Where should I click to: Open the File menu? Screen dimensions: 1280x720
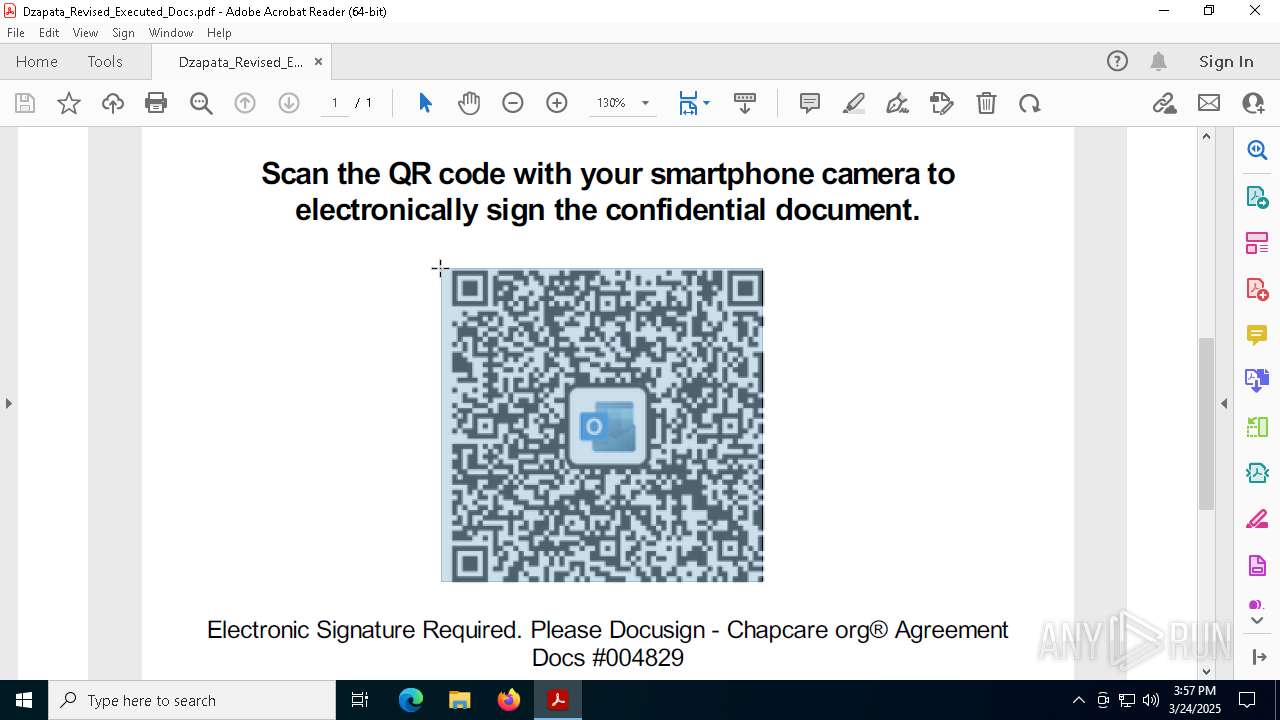[15, 32]
